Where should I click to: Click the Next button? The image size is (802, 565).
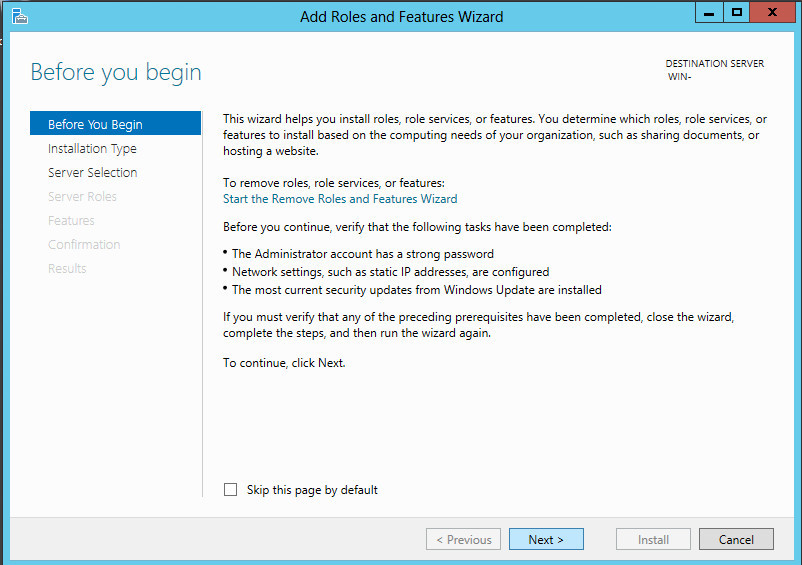[x=546, y=539]
